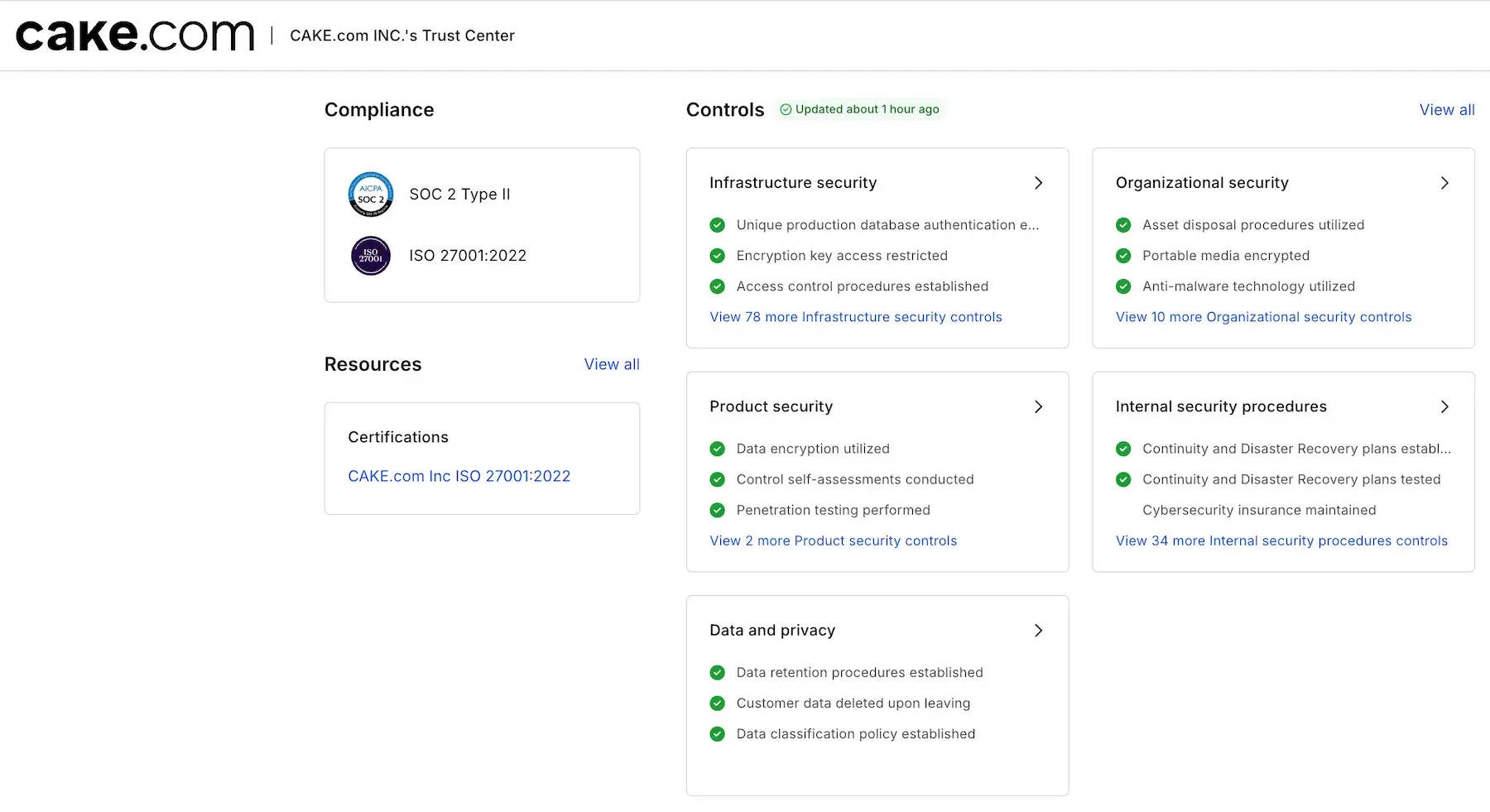Click green check beside Access control procedures established
The height and width of the screenshot is (812, 1490).
pyautogui.click(x=718, y=286)
